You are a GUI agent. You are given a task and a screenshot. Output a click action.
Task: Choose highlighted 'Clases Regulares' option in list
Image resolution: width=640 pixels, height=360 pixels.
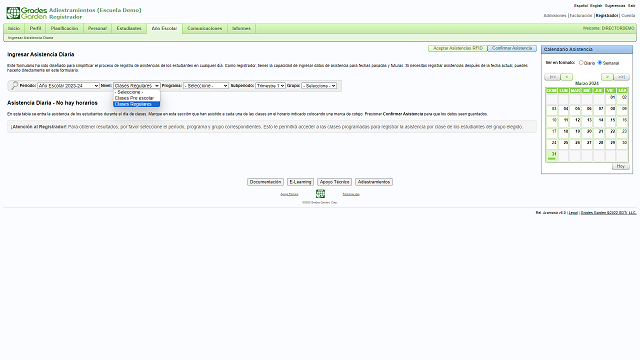(x=136, y=104)
